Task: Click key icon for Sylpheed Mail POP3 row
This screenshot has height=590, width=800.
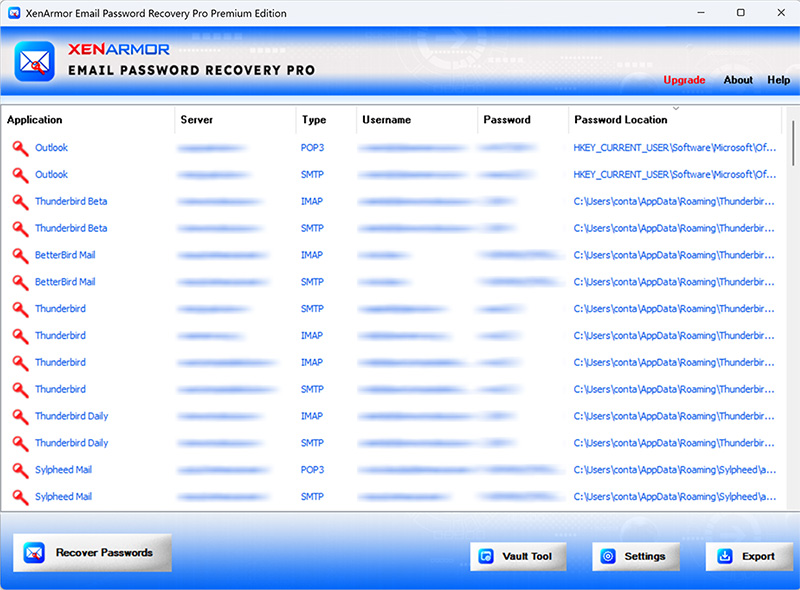Action: pos(20,470)
